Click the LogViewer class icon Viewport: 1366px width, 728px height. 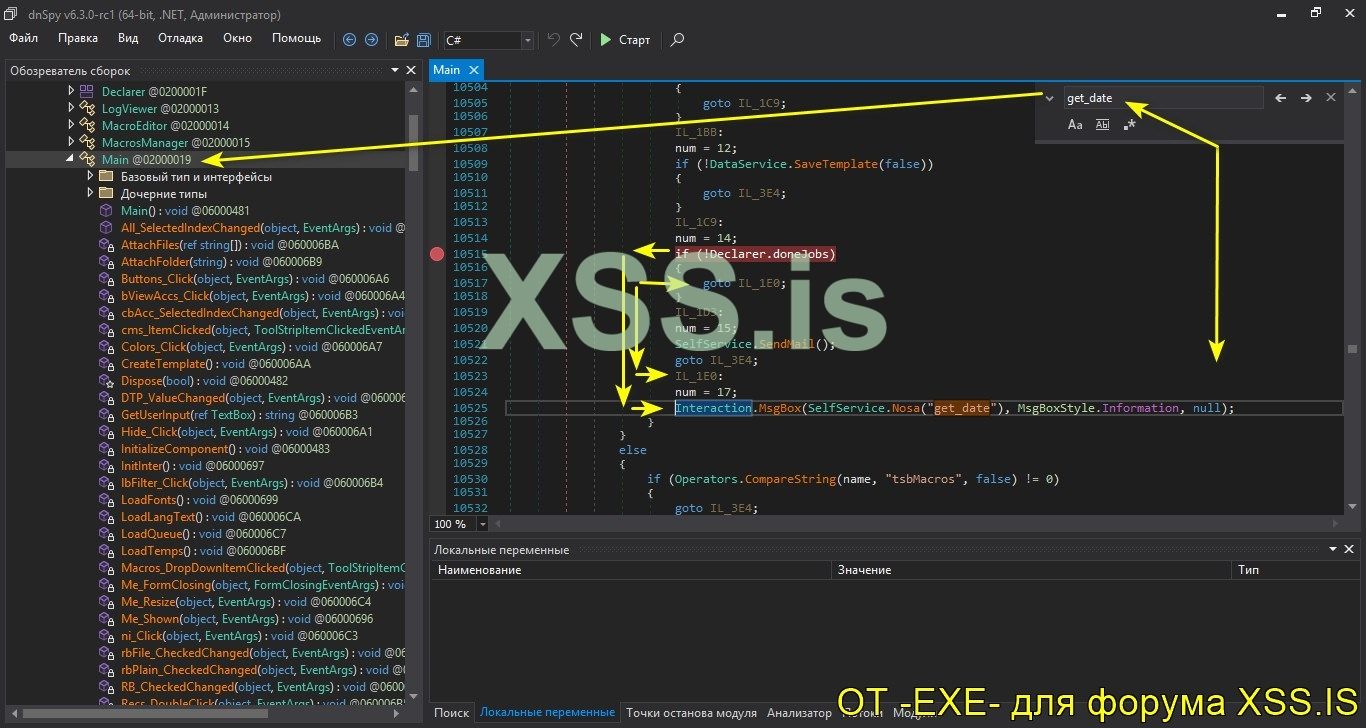[87, 108]
